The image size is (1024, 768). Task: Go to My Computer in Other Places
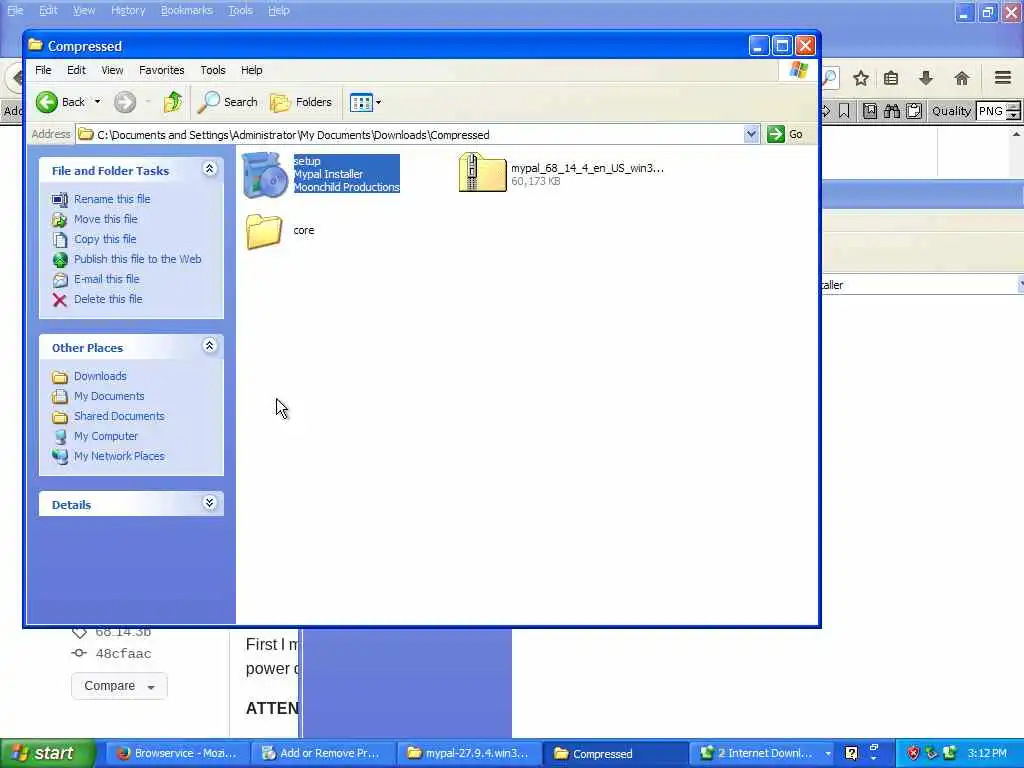[106, 436]
